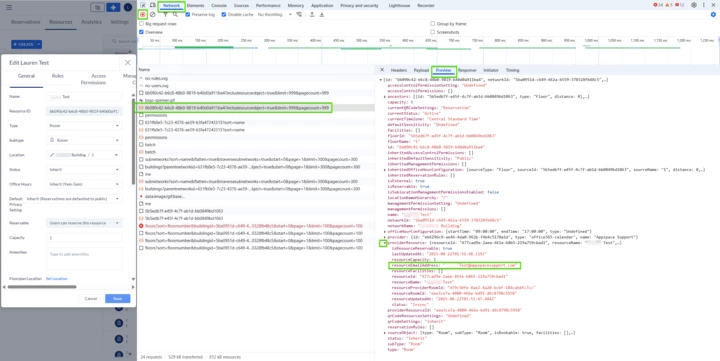The width and height of the screenshot is (720, 361).
Task: Open the Status dropdown
Action: [x=84, y=169]
